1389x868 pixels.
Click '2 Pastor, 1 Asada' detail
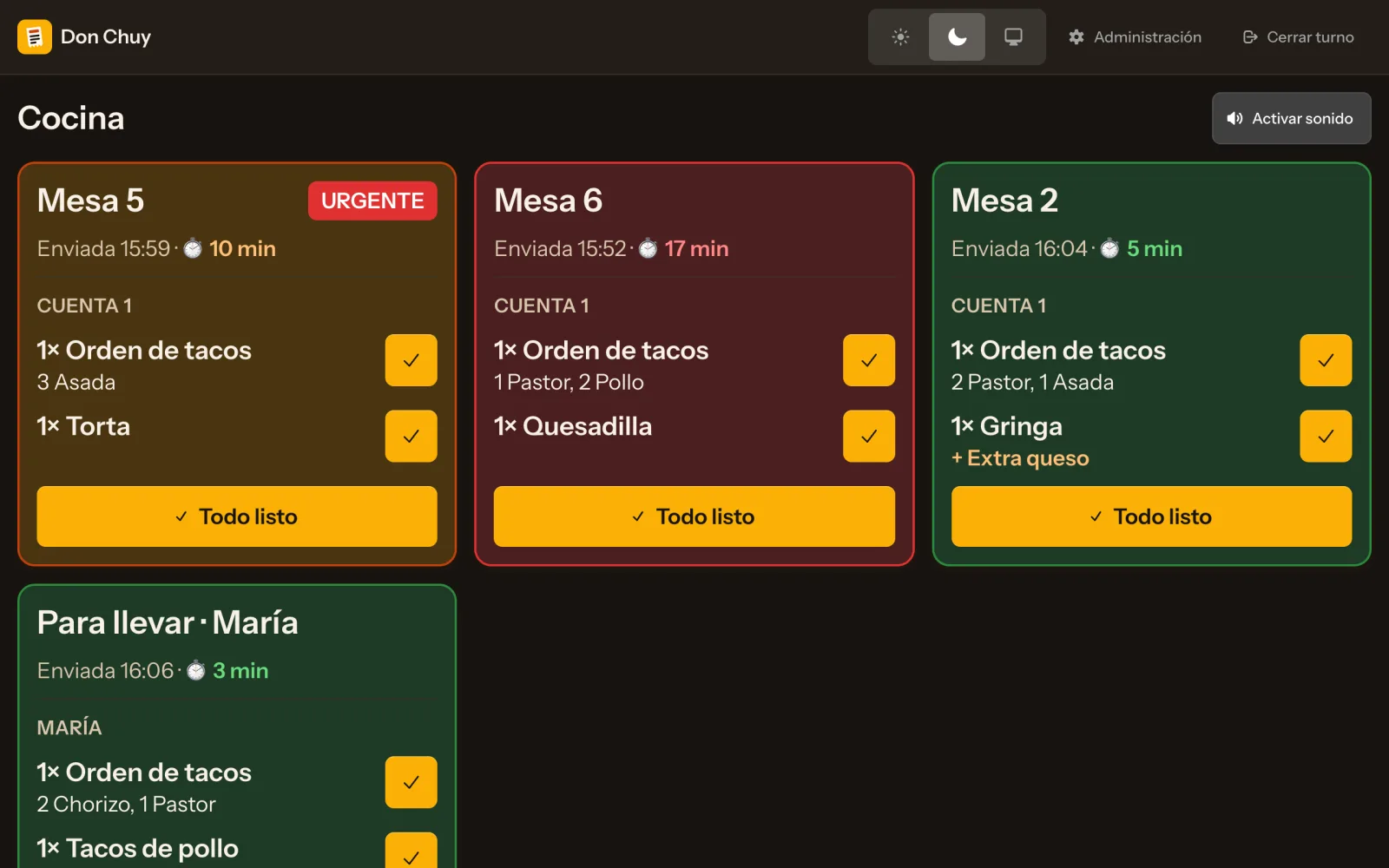(x=1032, y=383)
